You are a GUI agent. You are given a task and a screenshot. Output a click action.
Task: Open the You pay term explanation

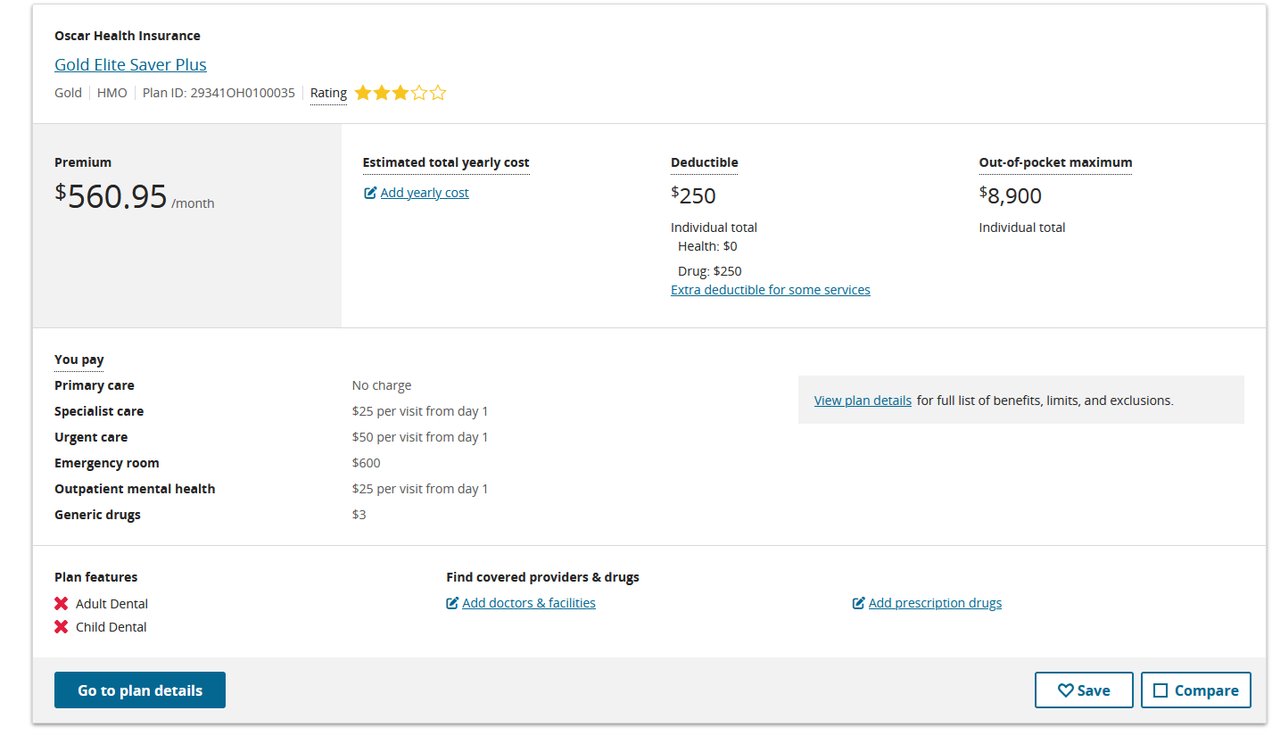coord(79,359)
